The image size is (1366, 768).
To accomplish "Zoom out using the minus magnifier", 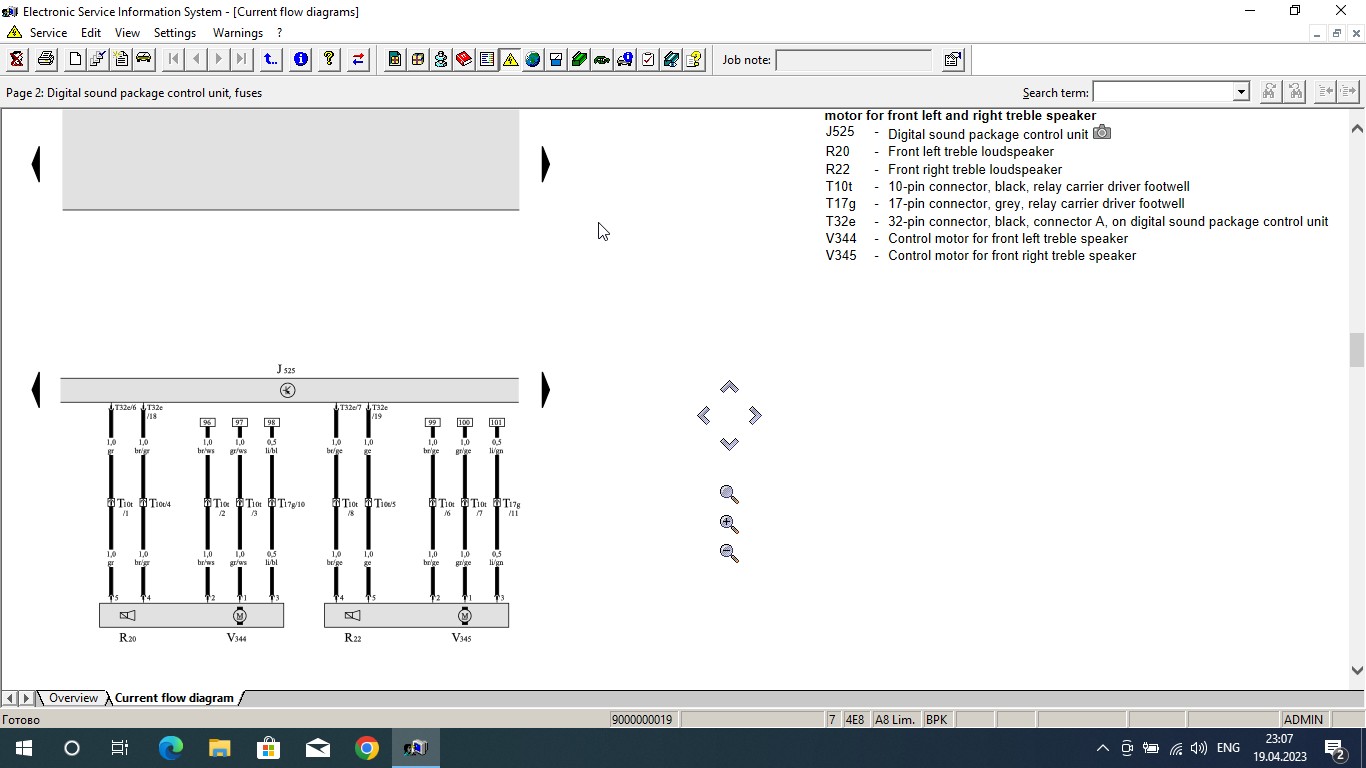I will pyautogui.click(x=729, y=553).
